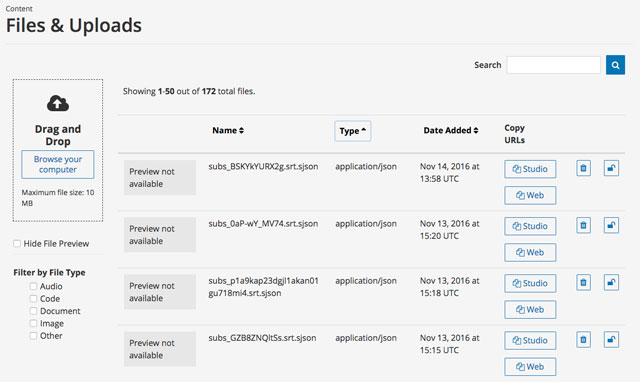Toggle lock for subs_0aP-wY_MV74.srt.sjson file
Viewport: 640px width, 382px height.
click(x=611, y=225)
